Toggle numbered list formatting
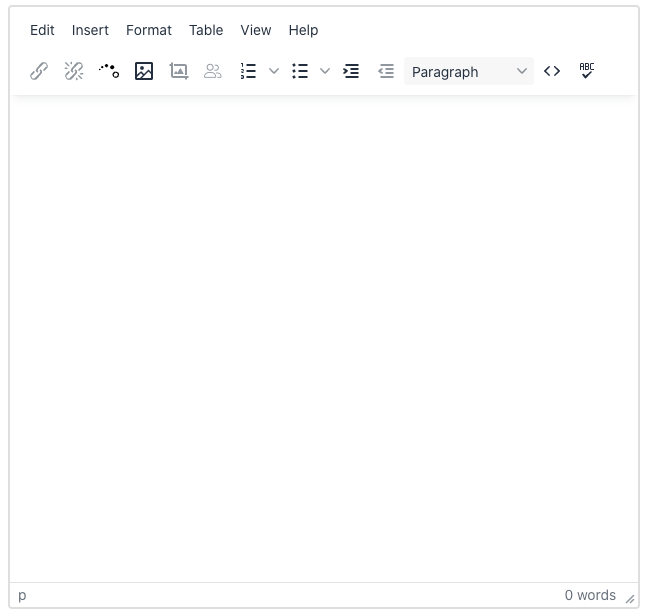Image resolution: width=646 pixels, height=613 pixels. click(248, 71)
